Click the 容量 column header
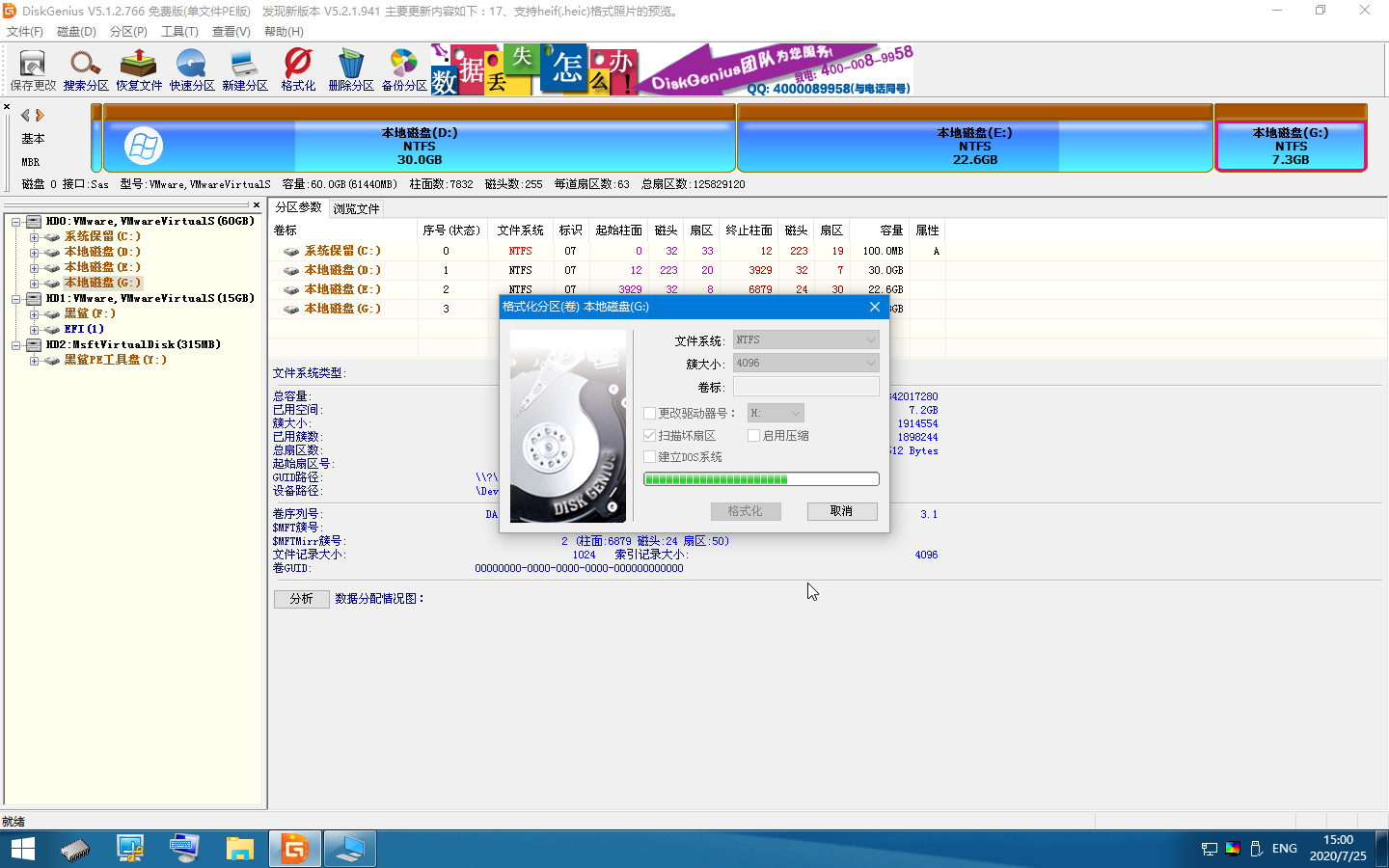 pyautogui.click(x=880, y=231)
